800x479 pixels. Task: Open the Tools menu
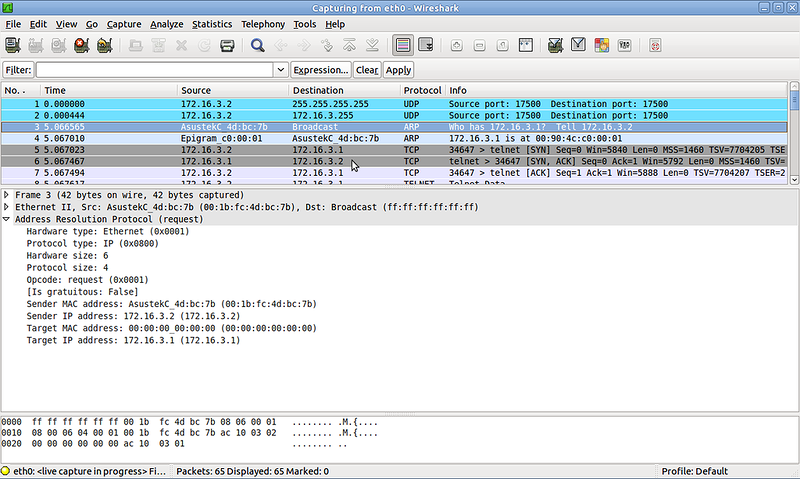305,24
